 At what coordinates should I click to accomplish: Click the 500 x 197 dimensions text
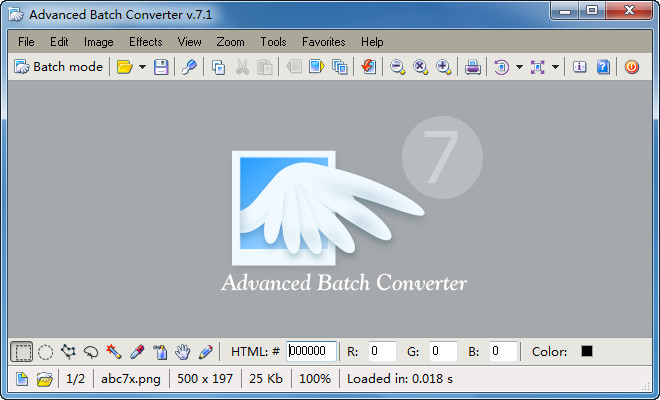(x=205, y=379)
